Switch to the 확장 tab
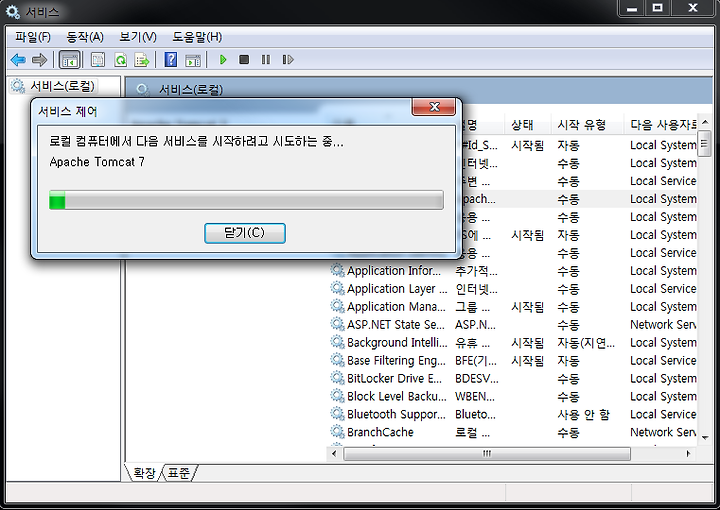Viewport: 720px width, 510px height. pos(144,473)
